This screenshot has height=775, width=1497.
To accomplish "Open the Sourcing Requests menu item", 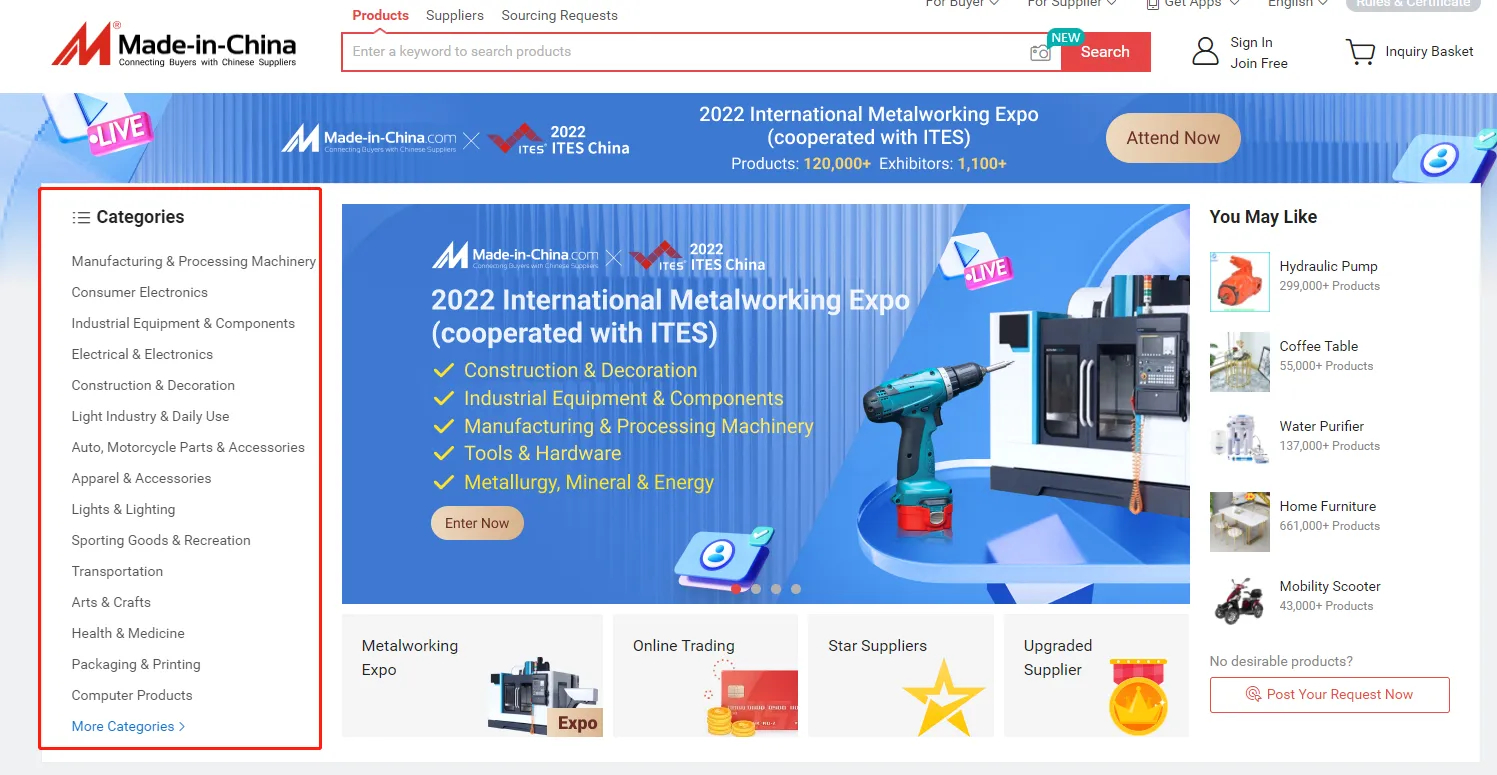I will (559, 15).
